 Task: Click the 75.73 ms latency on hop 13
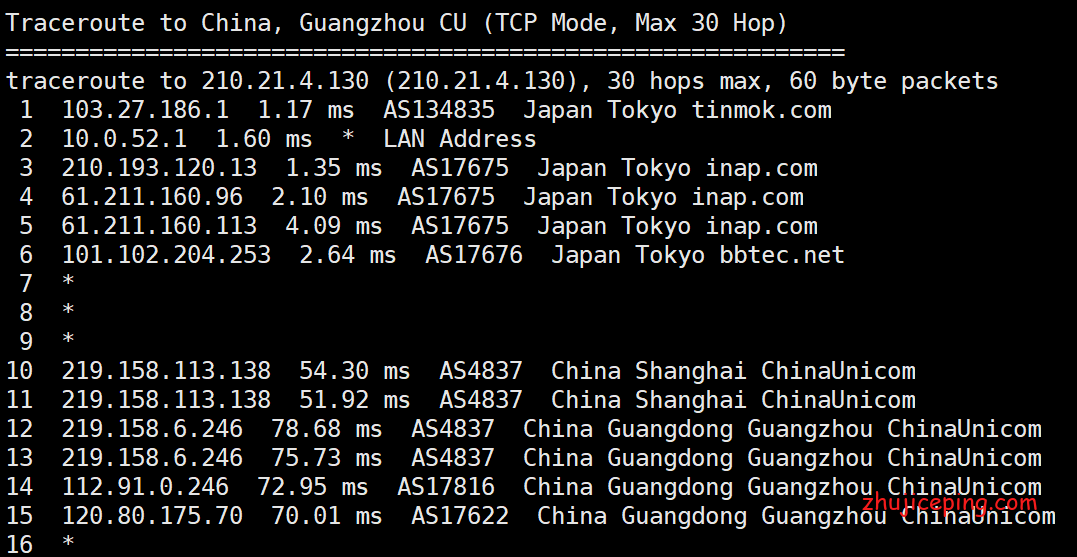tap(327, 458)
